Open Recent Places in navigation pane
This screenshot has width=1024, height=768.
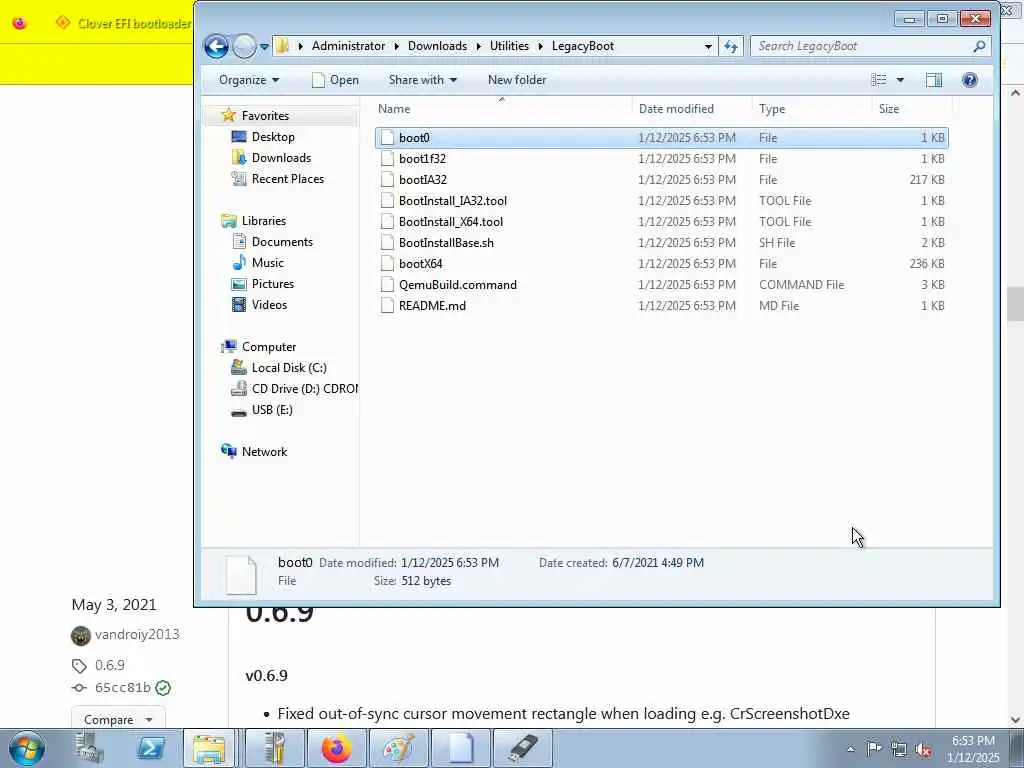point(287,178)
